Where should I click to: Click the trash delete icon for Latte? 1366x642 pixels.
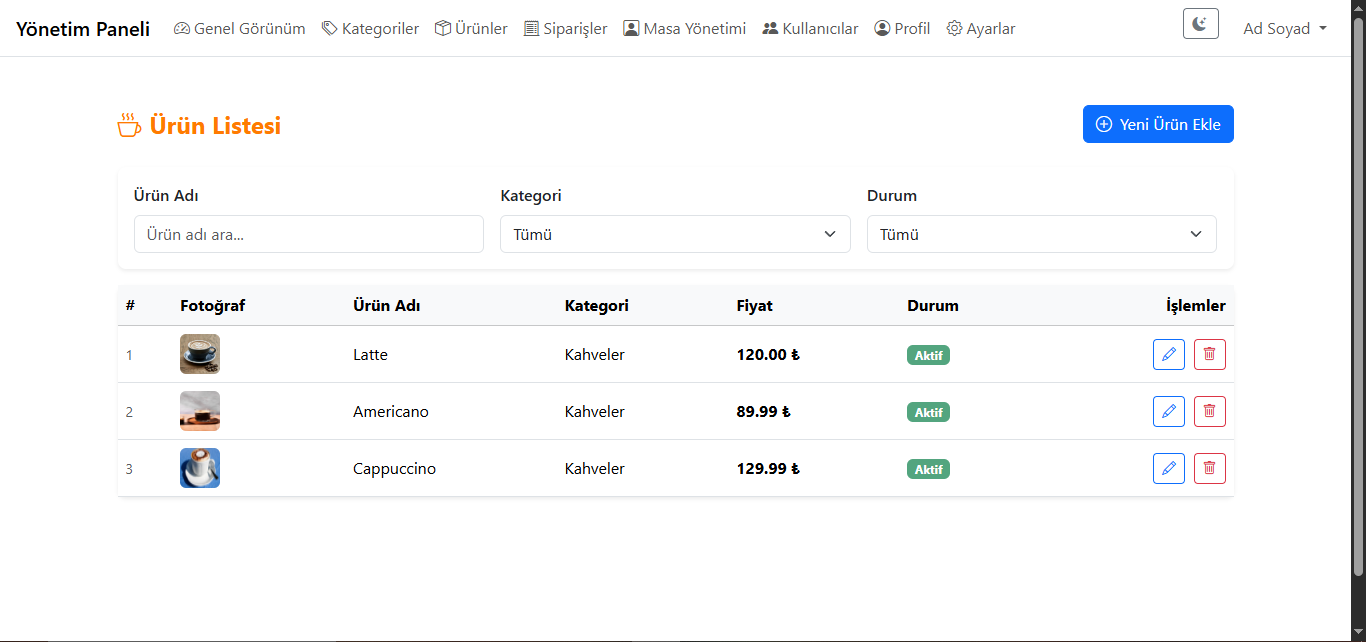point(1209,354)
